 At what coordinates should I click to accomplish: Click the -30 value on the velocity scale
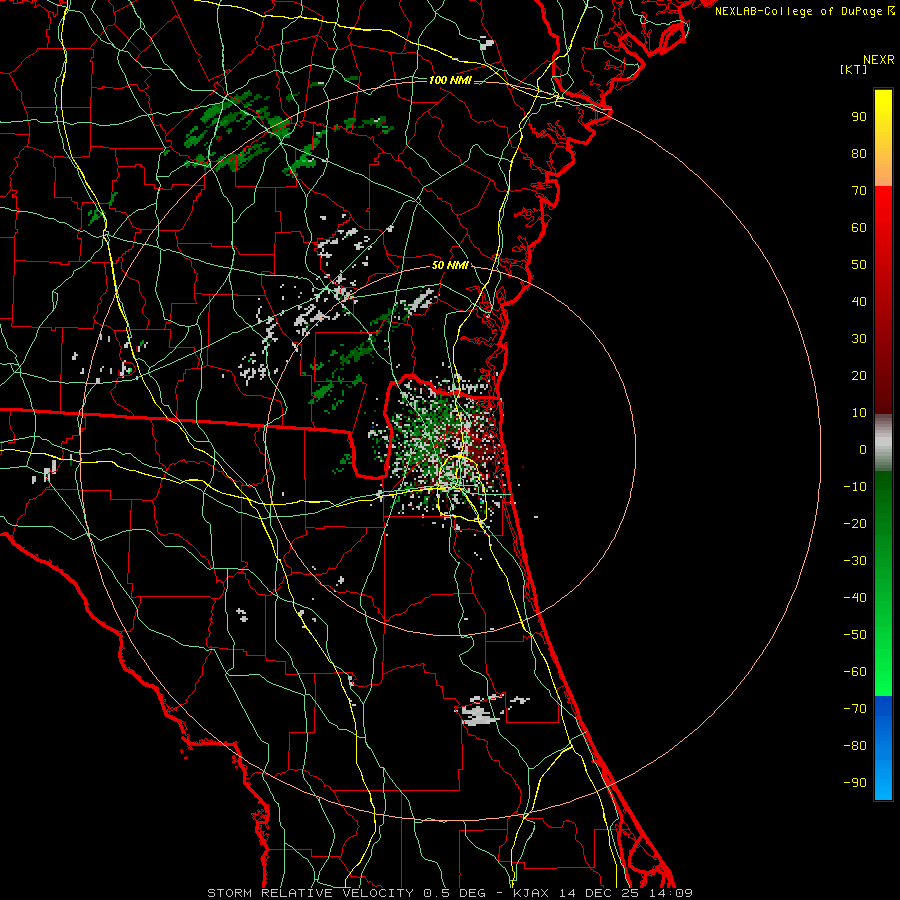point(855,561)
